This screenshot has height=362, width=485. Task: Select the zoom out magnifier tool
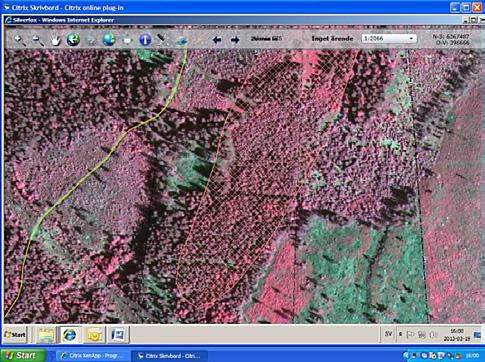(37, 40)
